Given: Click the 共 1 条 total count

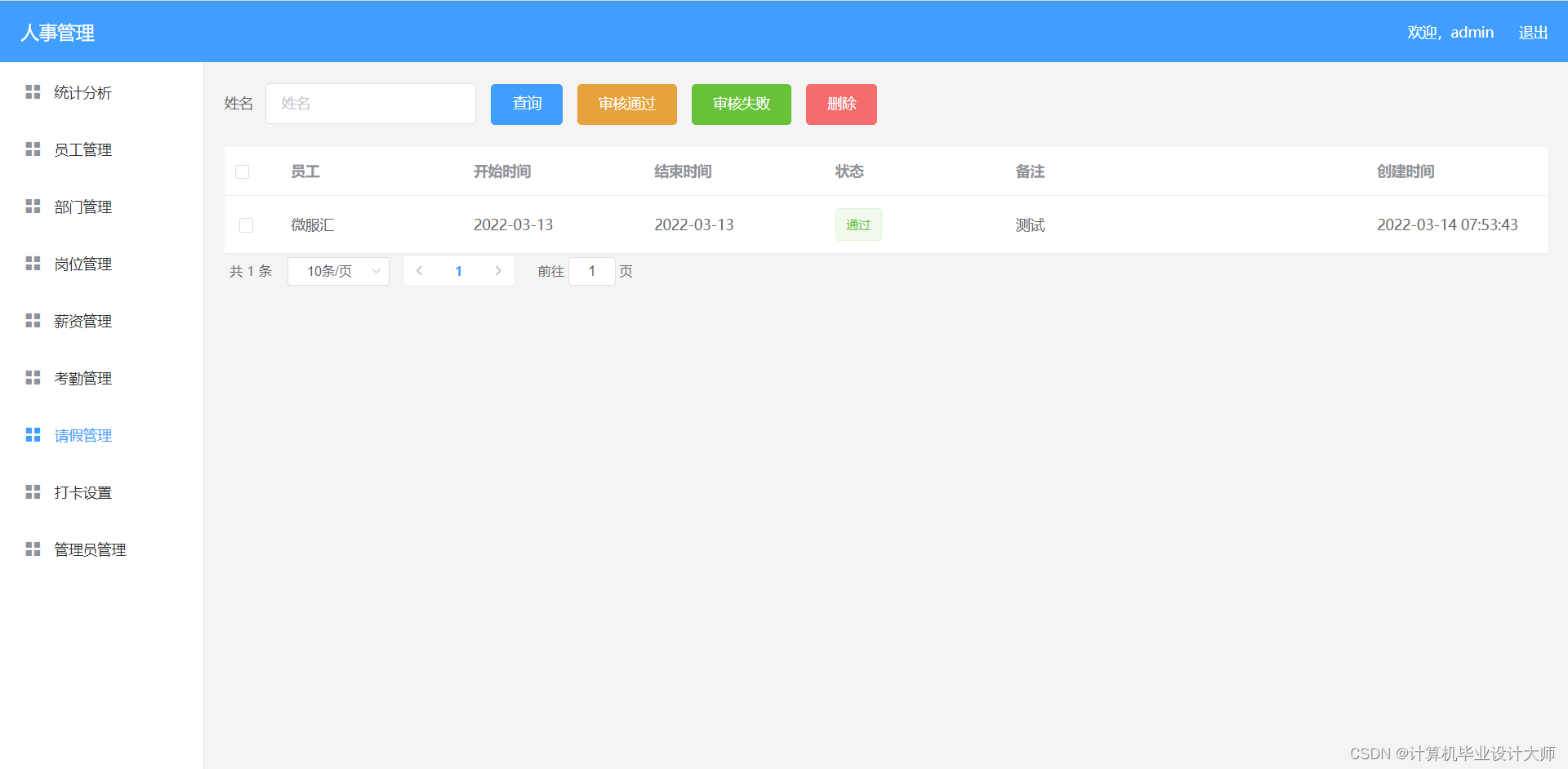Looking at the screenshot, I should 251,271.
